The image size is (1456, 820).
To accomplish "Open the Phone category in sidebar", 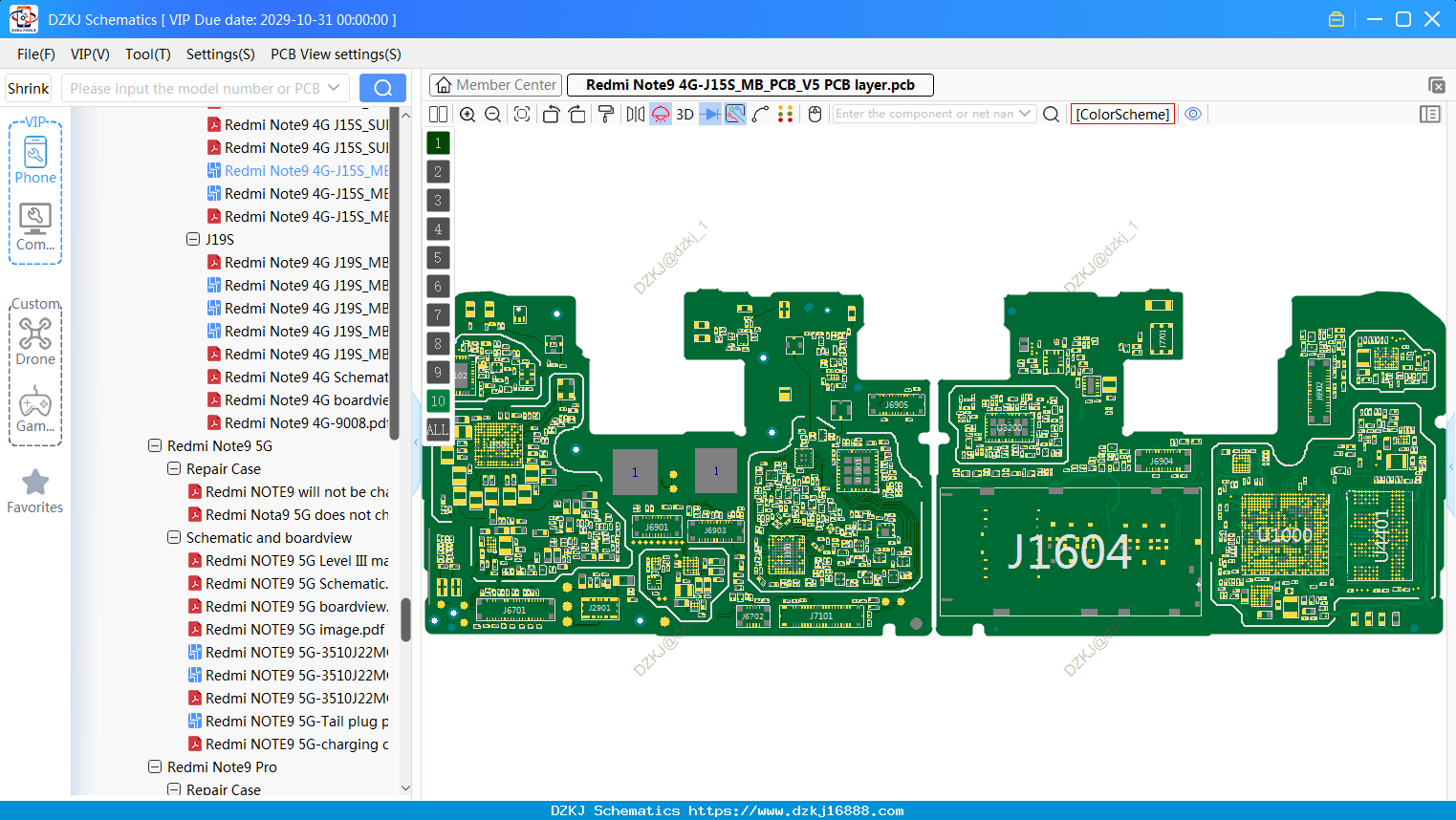I will pyautogui.click(x=35, y=160).
